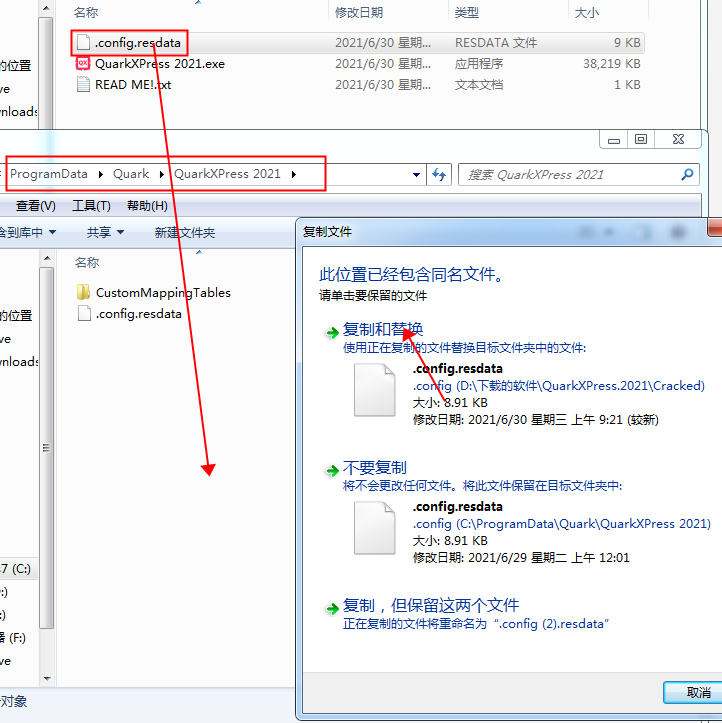The width and height of the screenshot is (722, 723).
Task: Select .config.resdata icon in lower window
Action: click(x=84, y=314)
